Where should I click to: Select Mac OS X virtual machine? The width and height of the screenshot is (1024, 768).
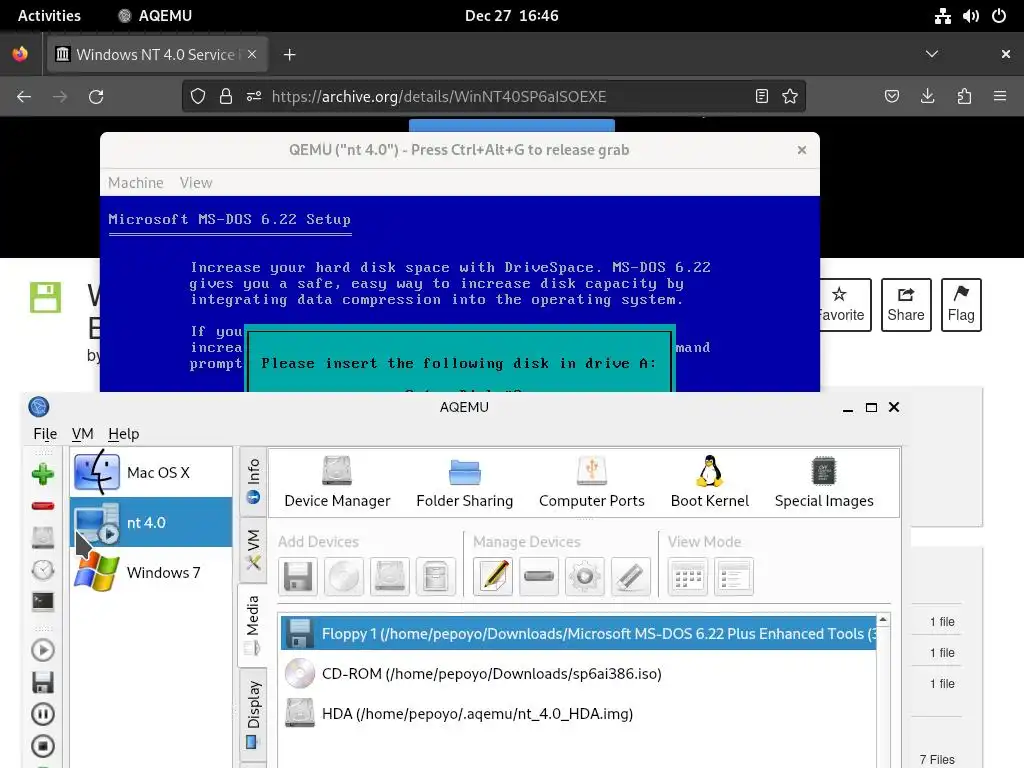[151, 472]
